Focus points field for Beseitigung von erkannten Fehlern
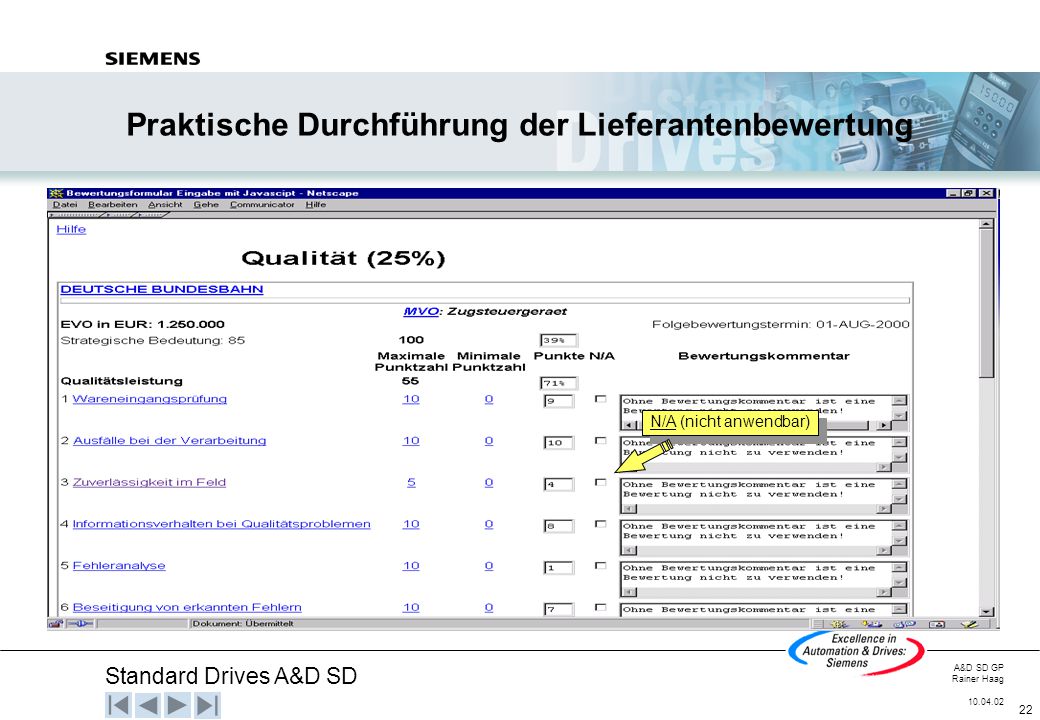 pos(558,609)
